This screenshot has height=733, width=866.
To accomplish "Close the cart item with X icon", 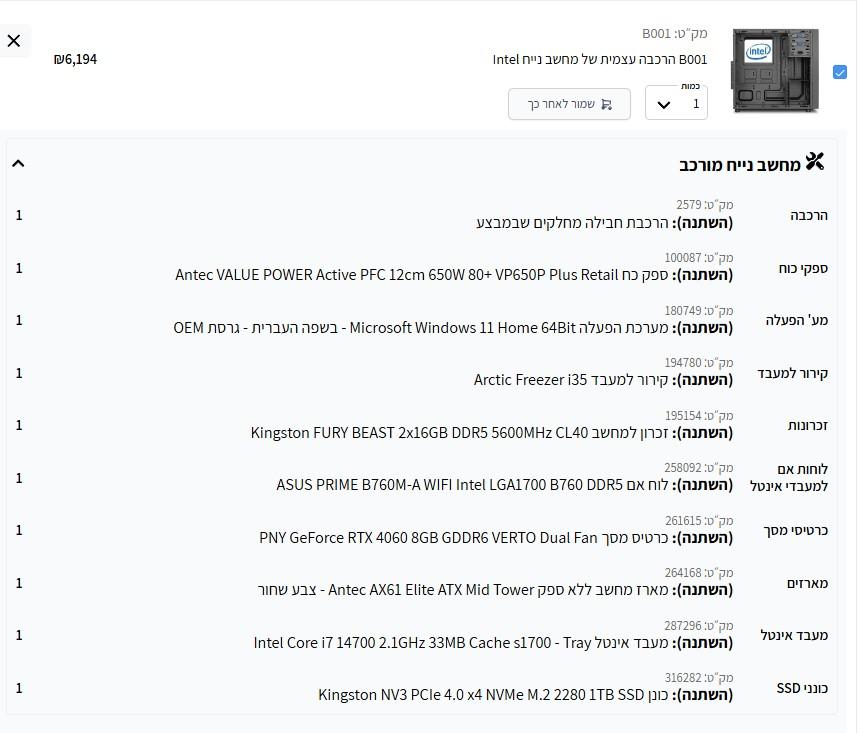I will click(x=14, y=41).
